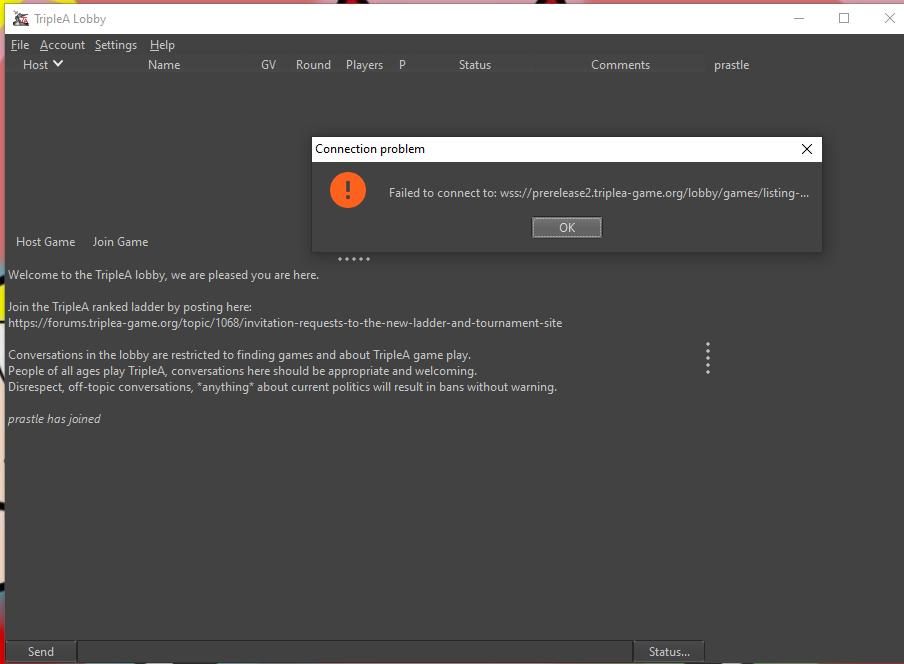Click the Comments column header
Screen dimensions: 904x664
click(x=620, y=65)
